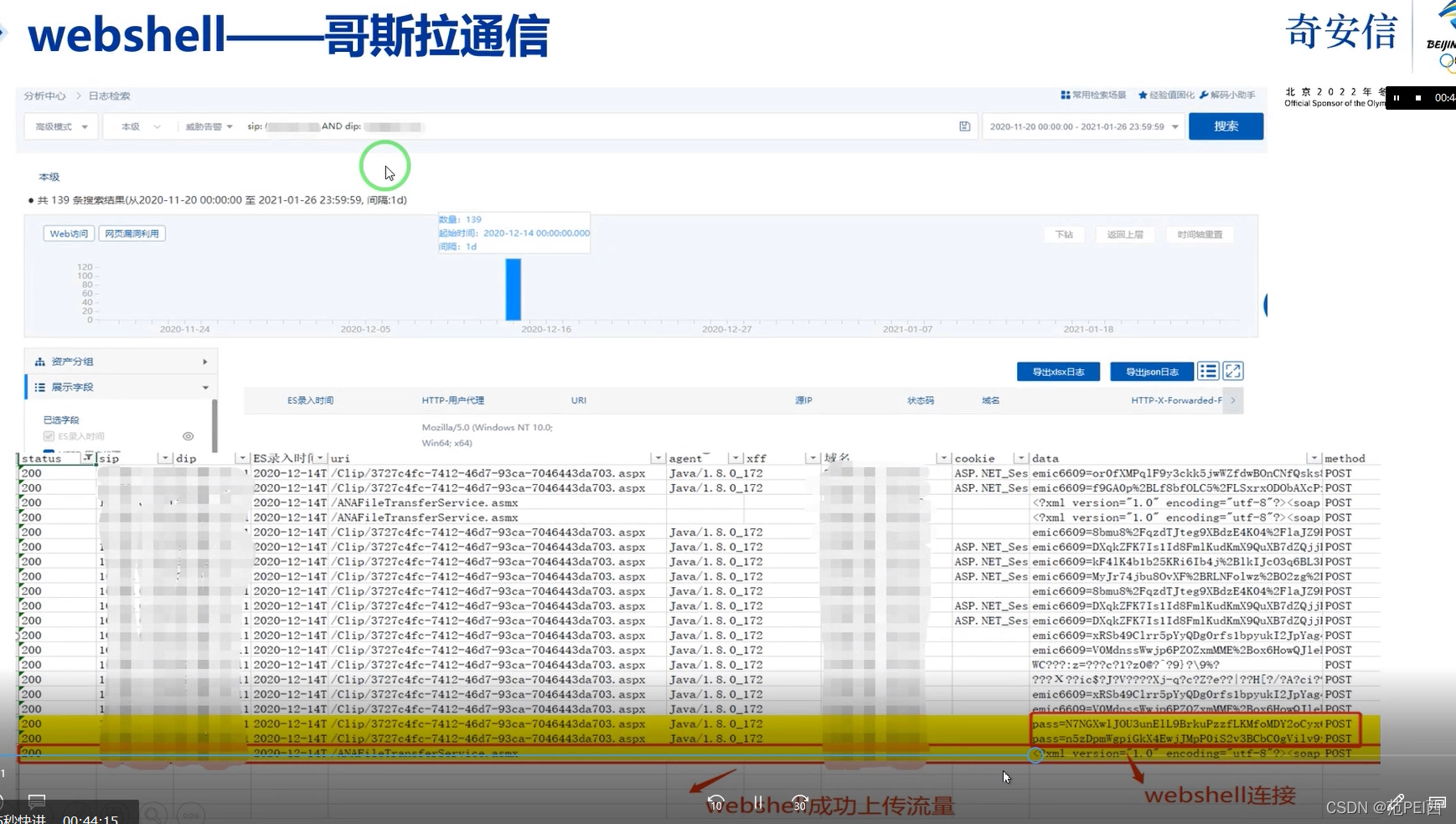The height and width of the screenshot is (824, 1456).
Task: Rewind the video 10 seconds
Action: [x=715, y=803]
